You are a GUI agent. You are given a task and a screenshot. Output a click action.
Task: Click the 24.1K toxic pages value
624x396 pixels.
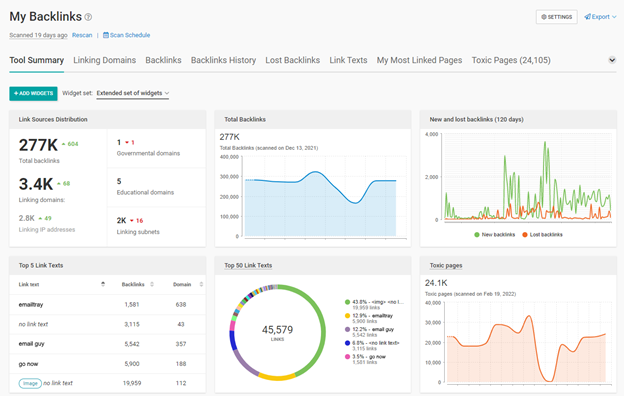coord(436,283)
